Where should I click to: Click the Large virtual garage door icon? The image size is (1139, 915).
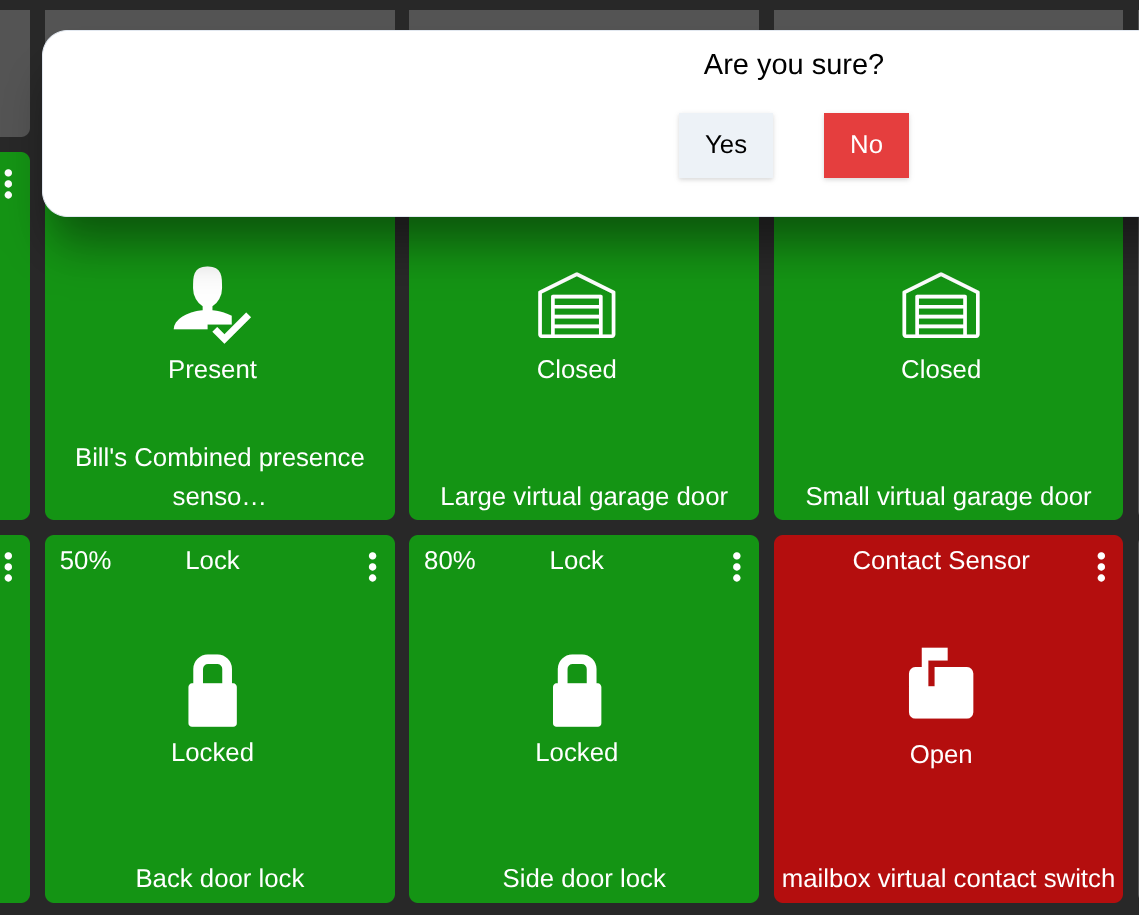576,305
